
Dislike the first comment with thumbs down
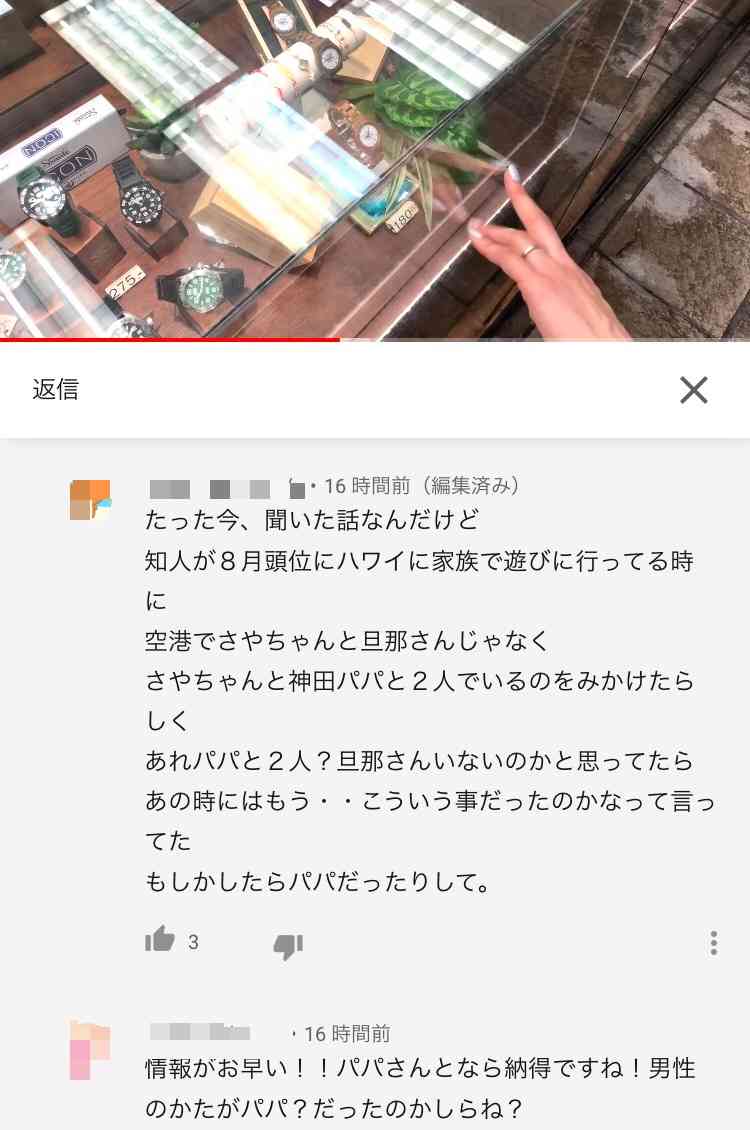pyautogui.click(x=288, y=945)
